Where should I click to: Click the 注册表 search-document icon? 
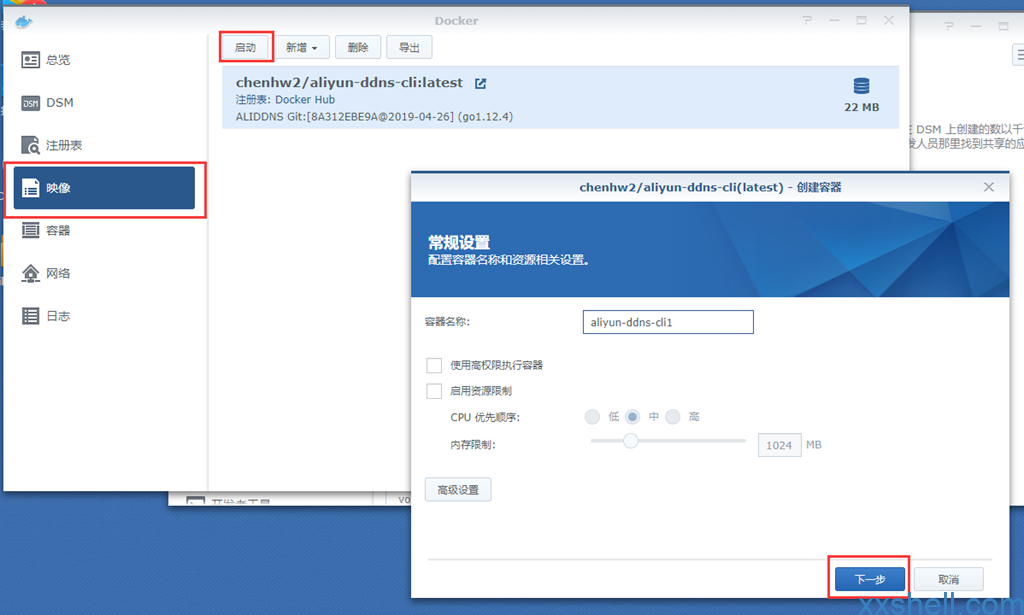click(x=31, y=145)
